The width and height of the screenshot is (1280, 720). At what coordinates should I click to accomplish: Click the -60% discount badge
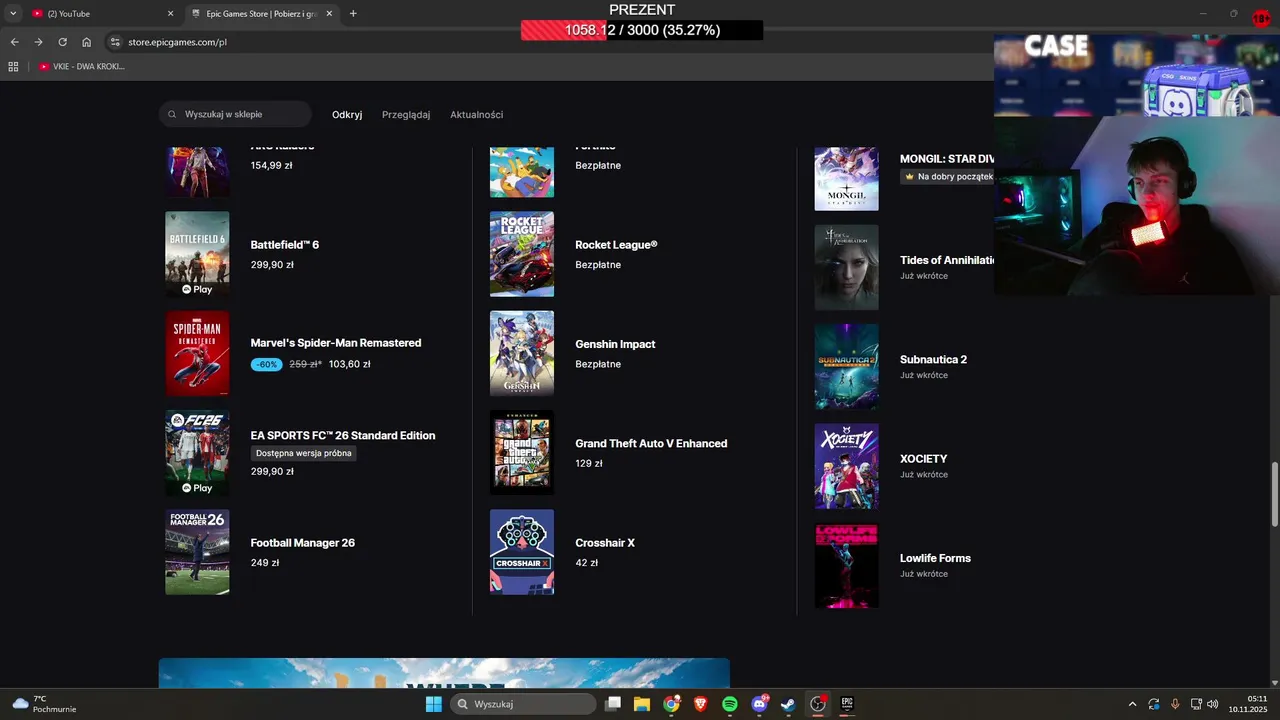pyautogui.click(x=267, y=365)
